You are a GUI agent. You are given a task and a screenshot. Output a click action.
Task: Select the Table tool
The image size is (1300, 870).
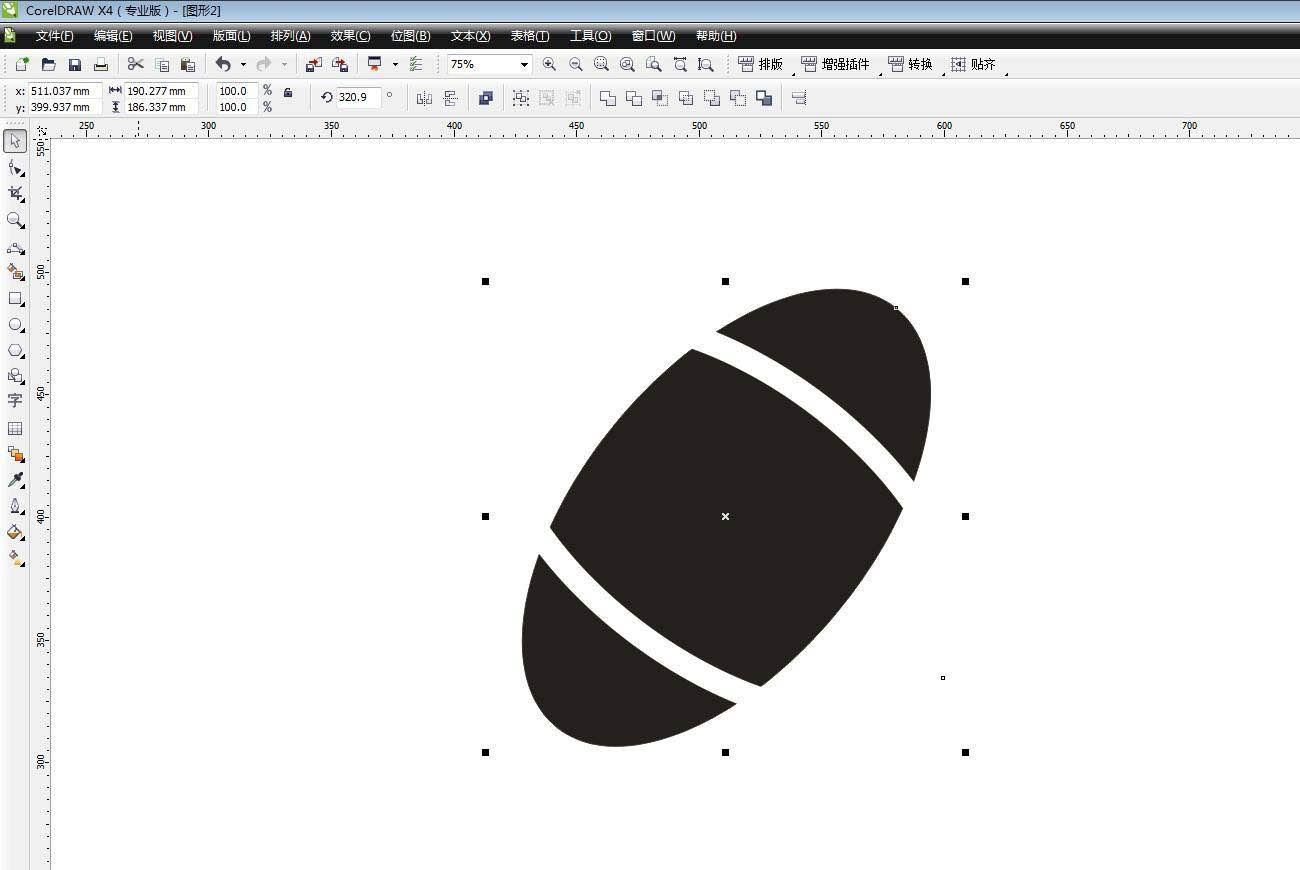[15, 428]
